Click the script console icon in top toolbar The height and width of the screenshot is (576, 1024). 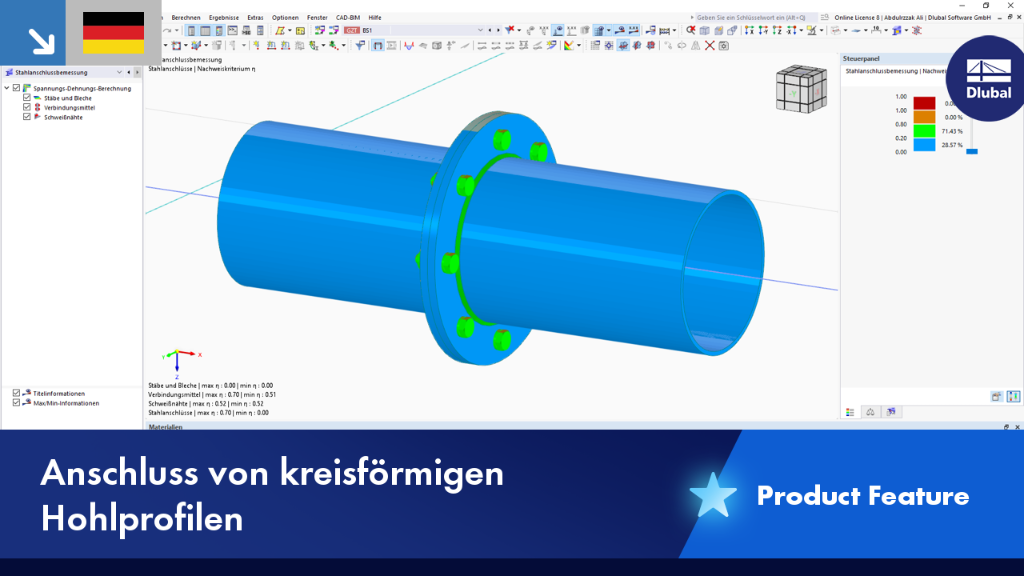(232, 30)
